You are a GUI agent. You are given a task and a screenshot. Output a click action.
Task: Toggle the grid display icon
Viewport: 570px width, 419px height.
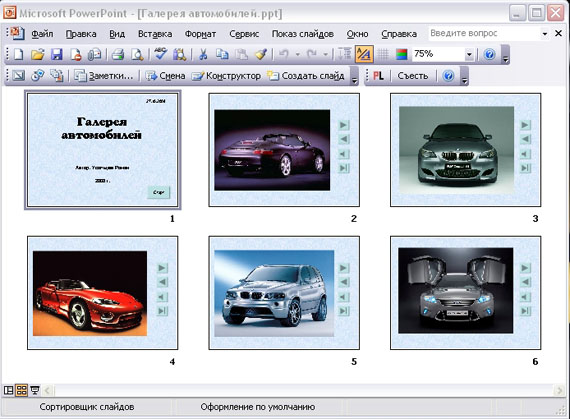coord(382,55)
